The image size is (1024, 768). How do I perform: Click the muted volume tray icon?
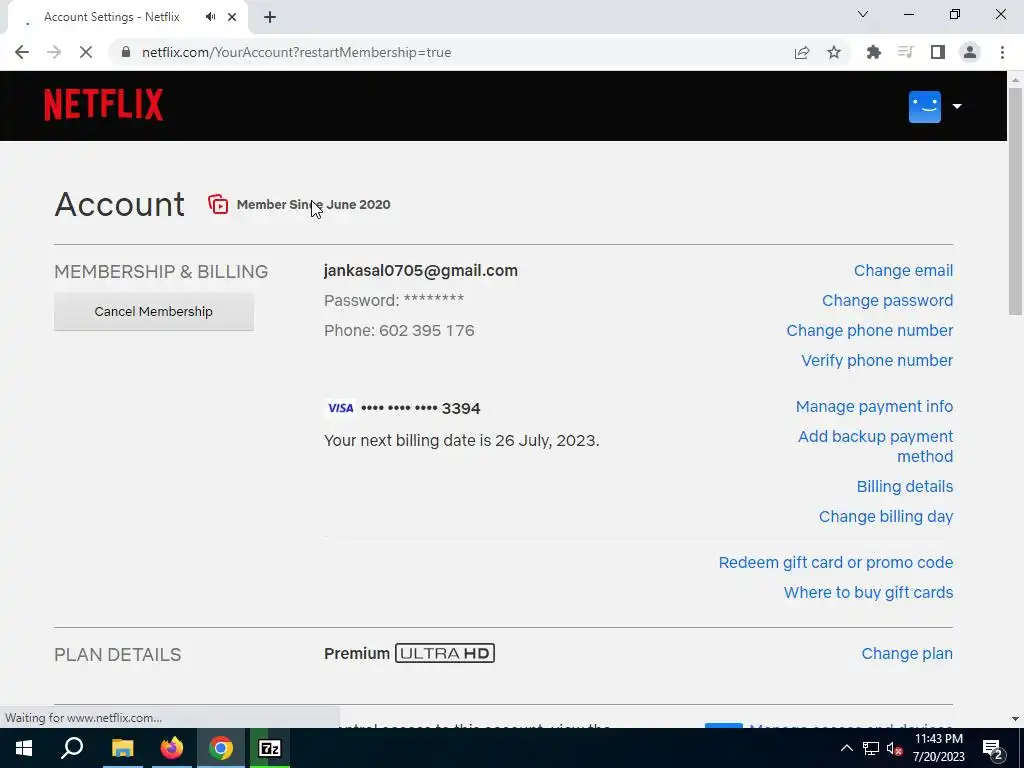[x=894, y=748]
